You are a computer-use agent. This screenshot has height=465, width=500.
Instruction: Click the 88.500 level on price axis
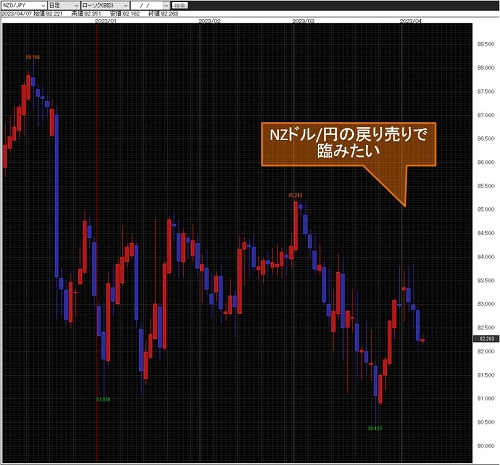[x=486, y=44]
